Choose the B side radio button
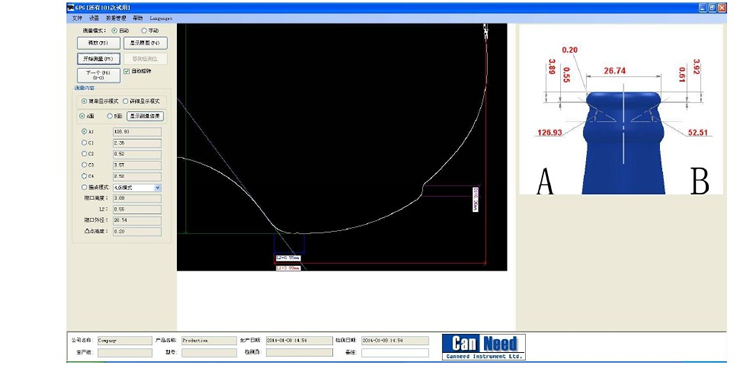 coord(110,116)
